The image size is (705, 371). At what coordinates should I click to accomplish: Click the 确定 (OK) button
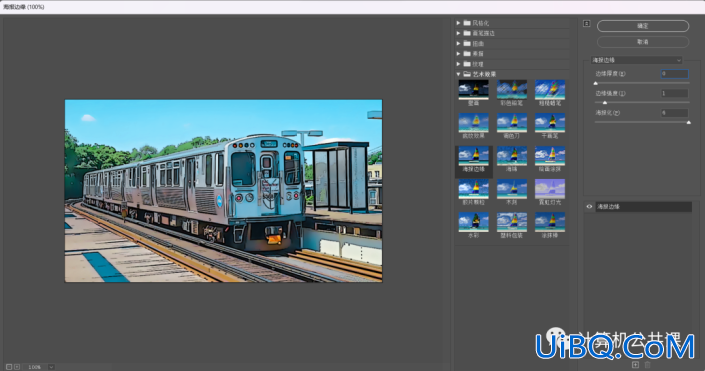point(643,26)
